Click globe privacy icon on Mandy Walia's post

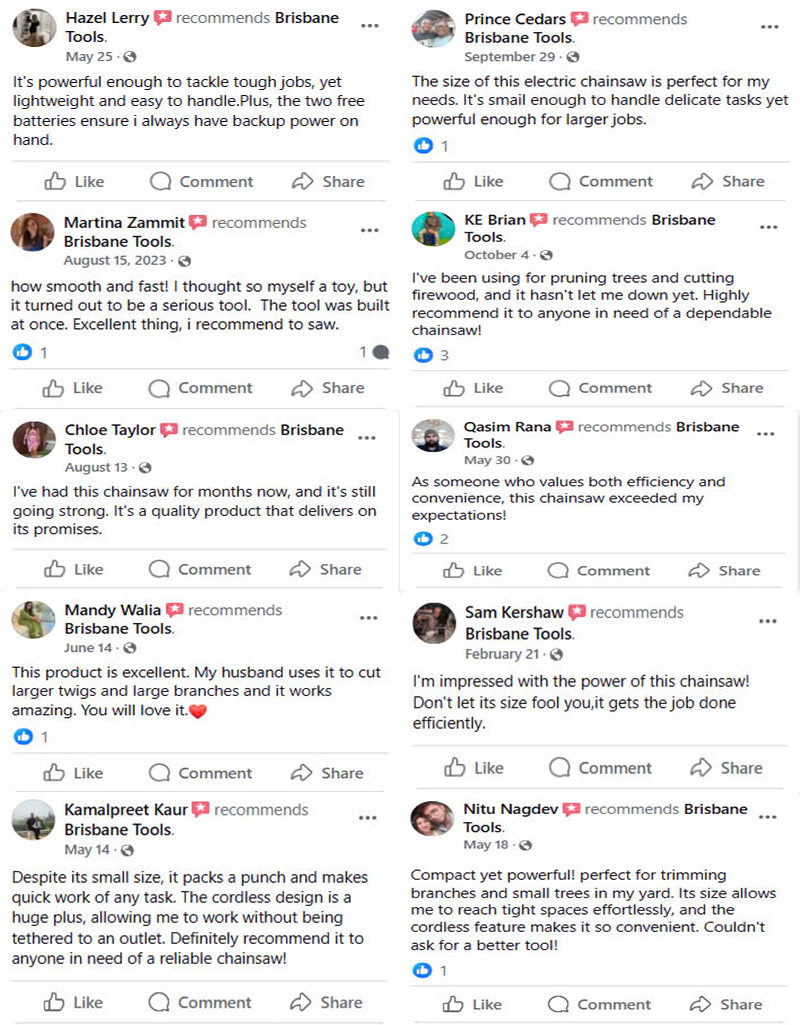point(126,648)
